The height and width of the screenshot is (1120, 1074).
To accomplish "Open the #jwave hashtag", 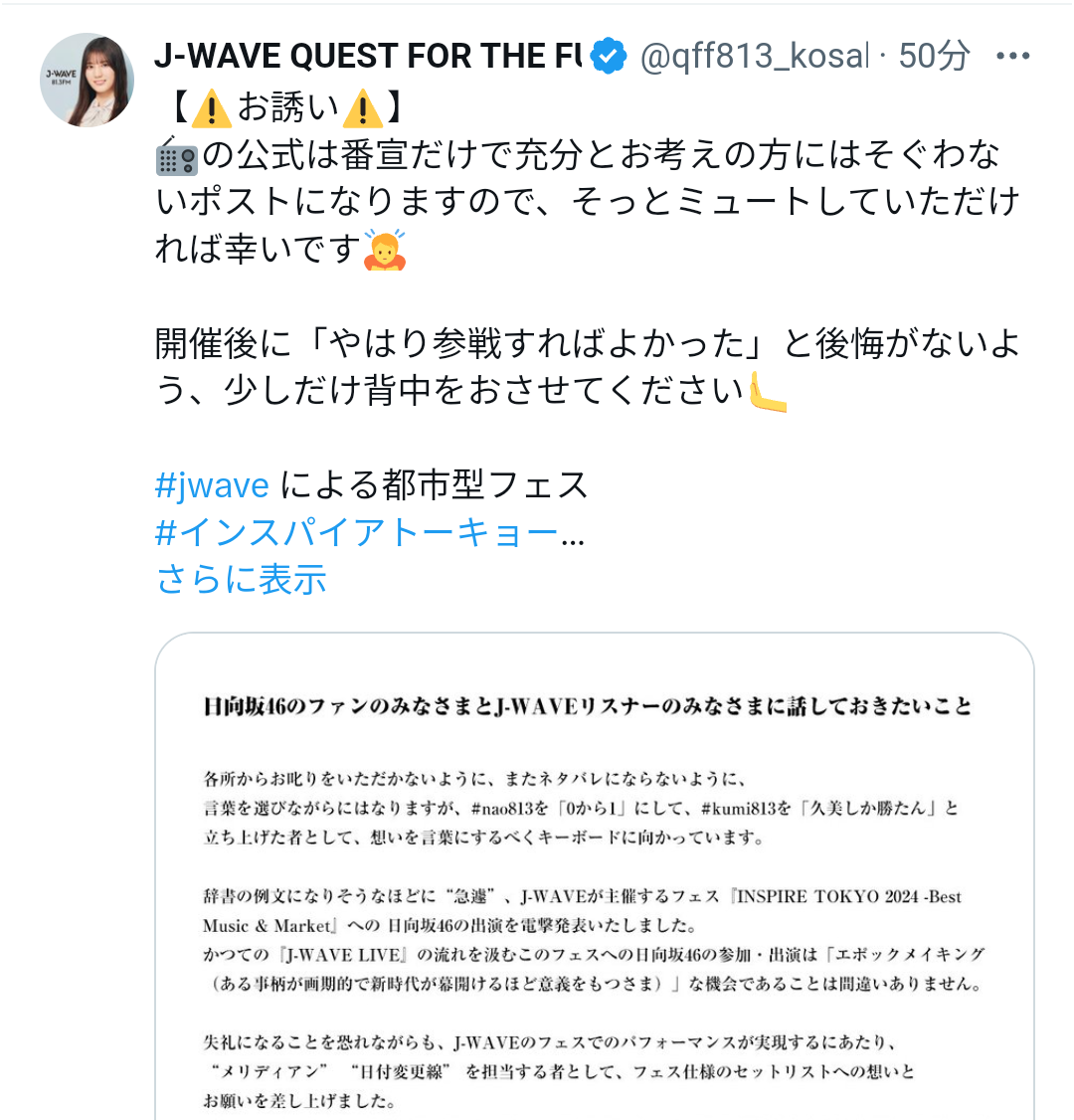I will coord(212,485).
